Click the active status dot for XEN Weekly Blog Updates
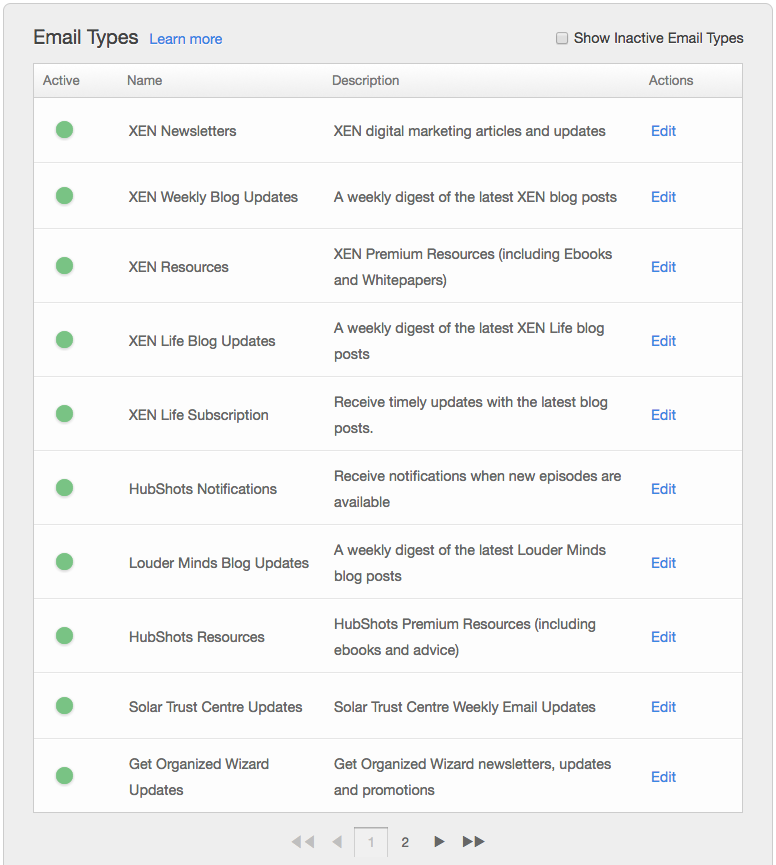 pos(65,196)
